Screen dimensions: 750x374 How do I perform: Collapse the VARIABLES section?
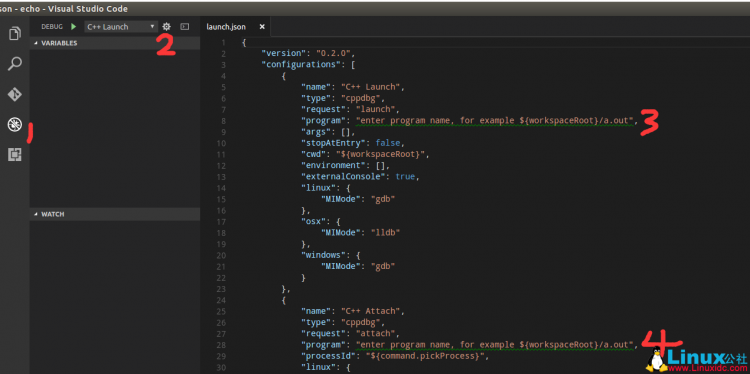(115, 43)
